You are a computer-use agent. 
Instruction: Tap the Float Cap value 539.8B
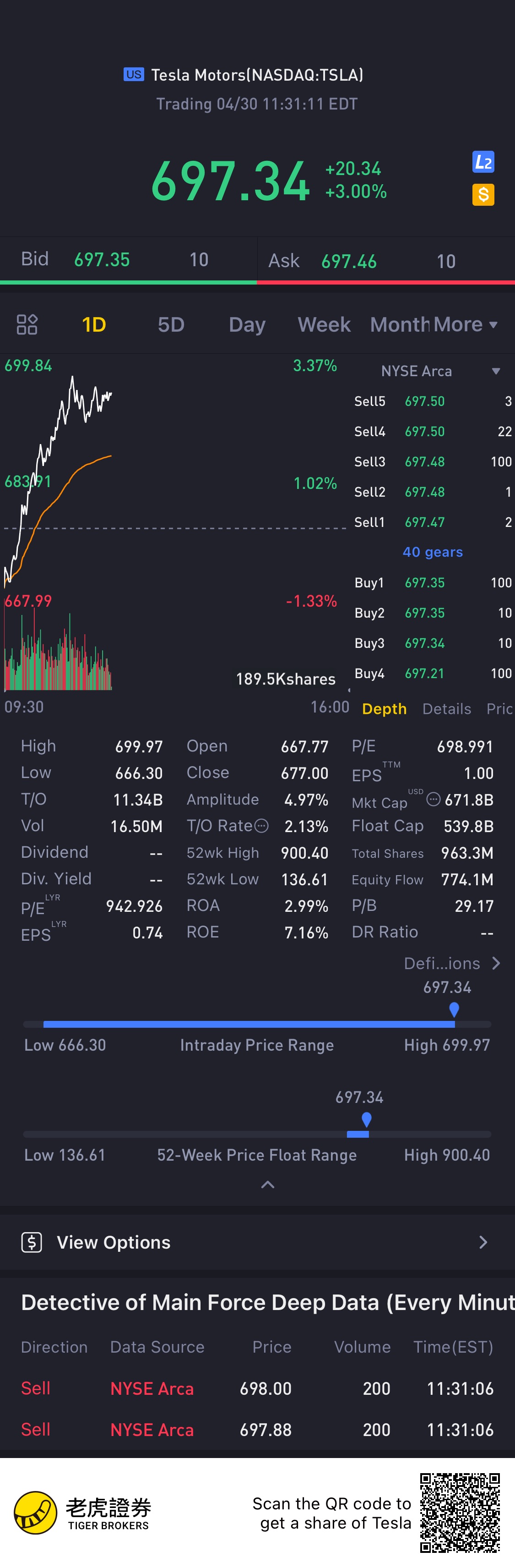coord(468,827)
